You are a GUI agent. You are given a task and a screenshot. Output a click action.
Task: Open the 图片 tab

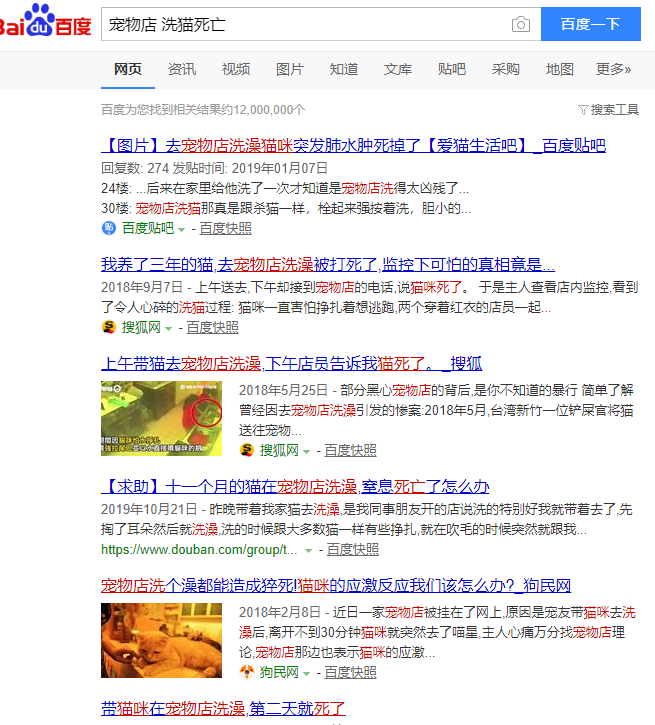pos(290,69)
